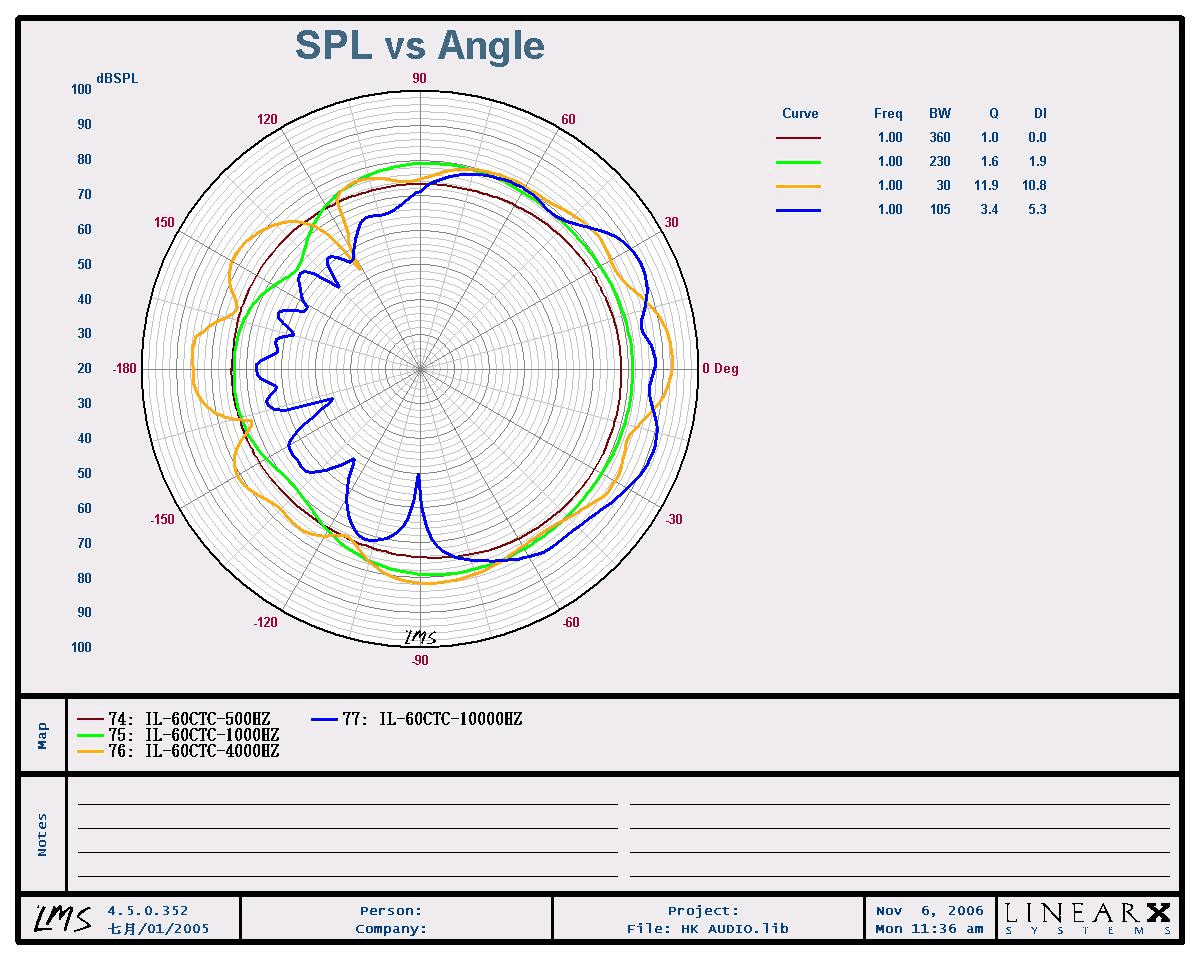Click the orange curve line in the Curve table

(798, 186)
